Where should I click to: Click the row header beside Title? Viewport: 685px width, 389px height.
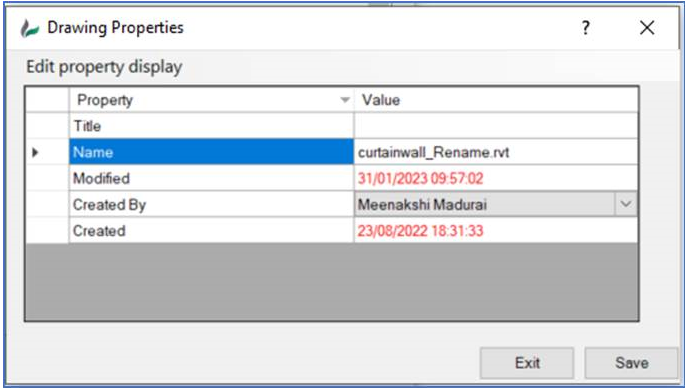[47, 126]
